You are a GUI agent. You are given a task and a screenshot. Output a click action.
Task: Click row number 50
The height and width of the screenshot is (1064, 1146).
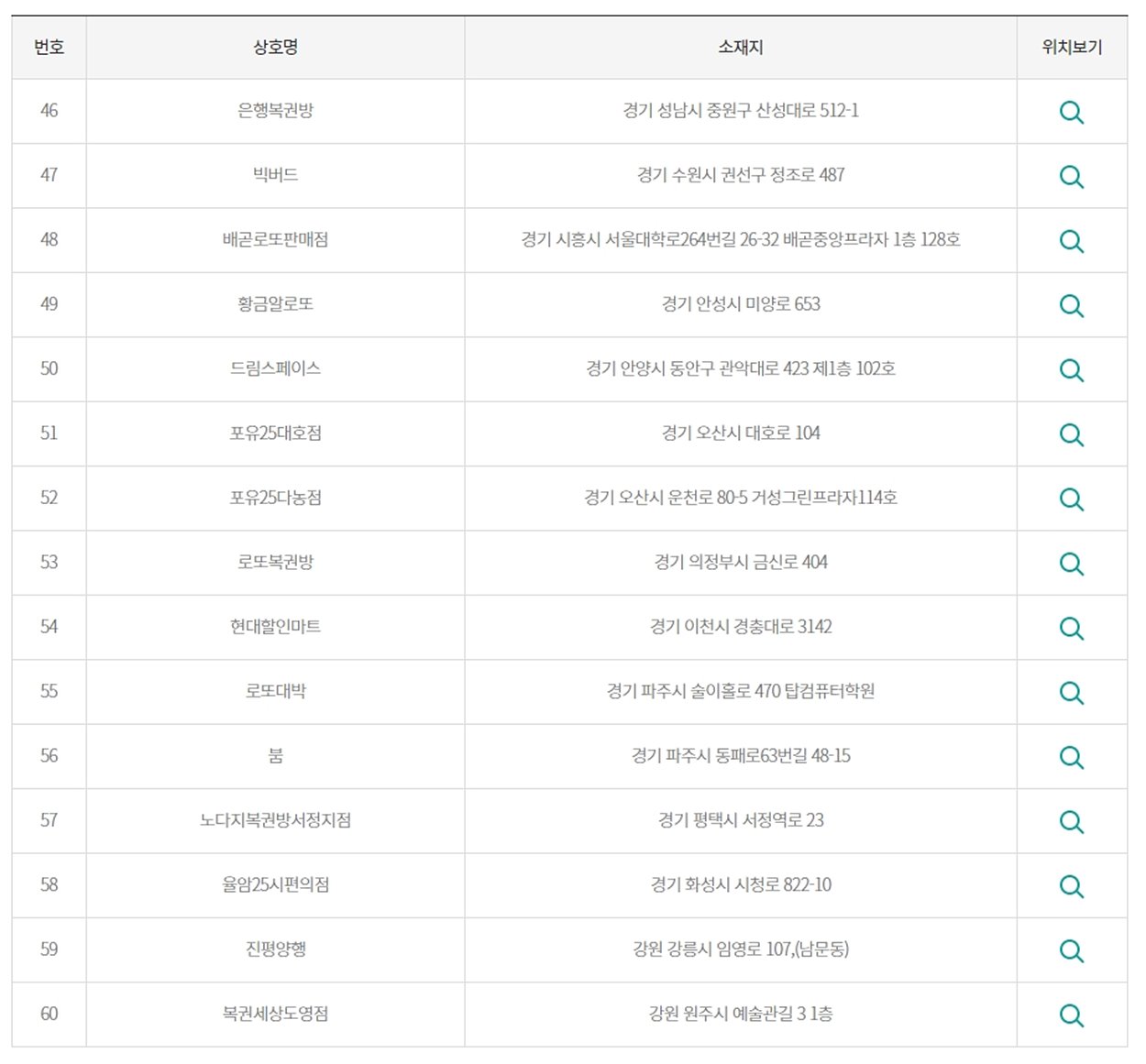click(x=50, y=368)
